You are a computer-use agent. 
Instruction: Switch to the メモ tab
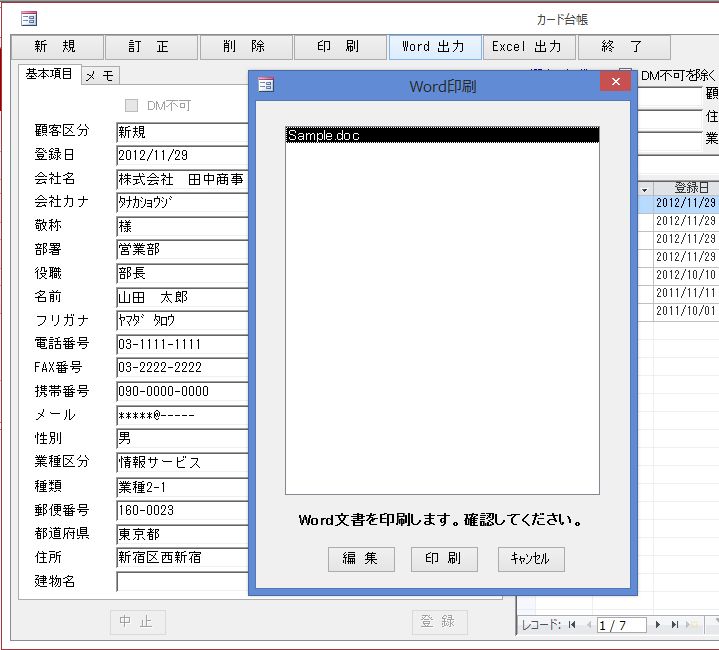pyautogui.click(x=100, y=76)
